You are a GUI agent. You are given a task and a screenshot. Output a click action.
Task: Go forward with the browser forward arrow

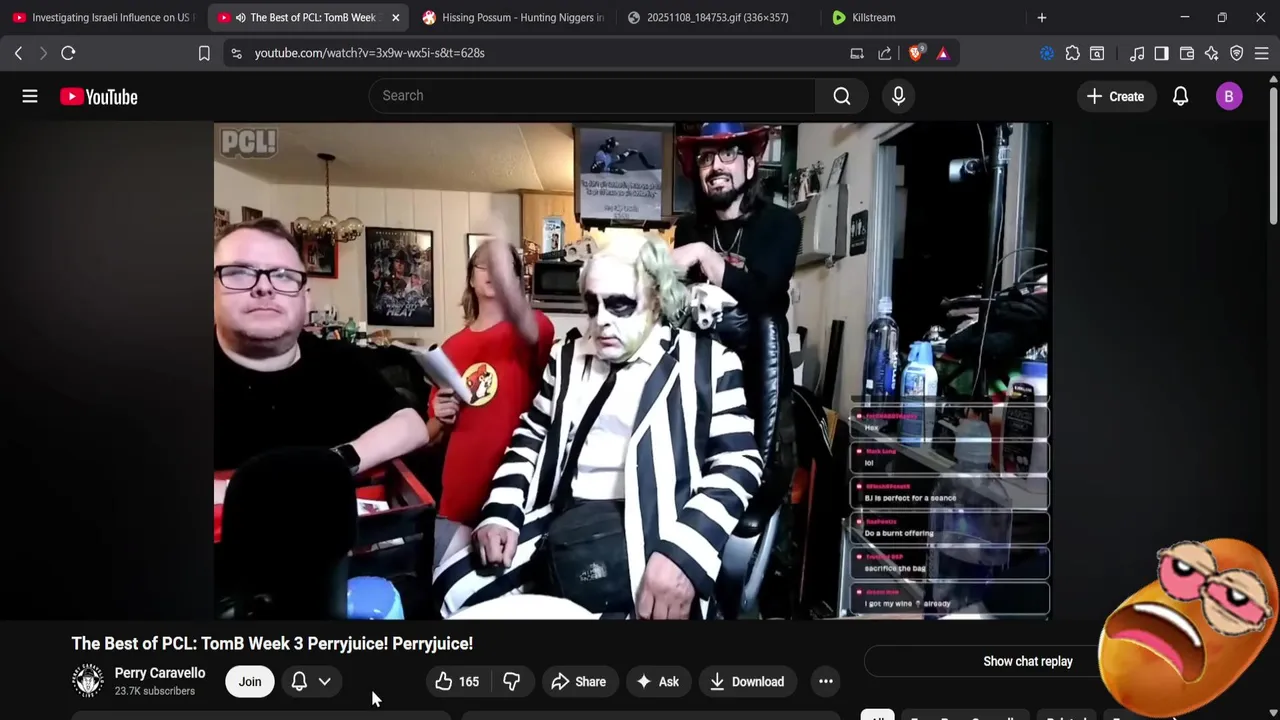point(43,53)
